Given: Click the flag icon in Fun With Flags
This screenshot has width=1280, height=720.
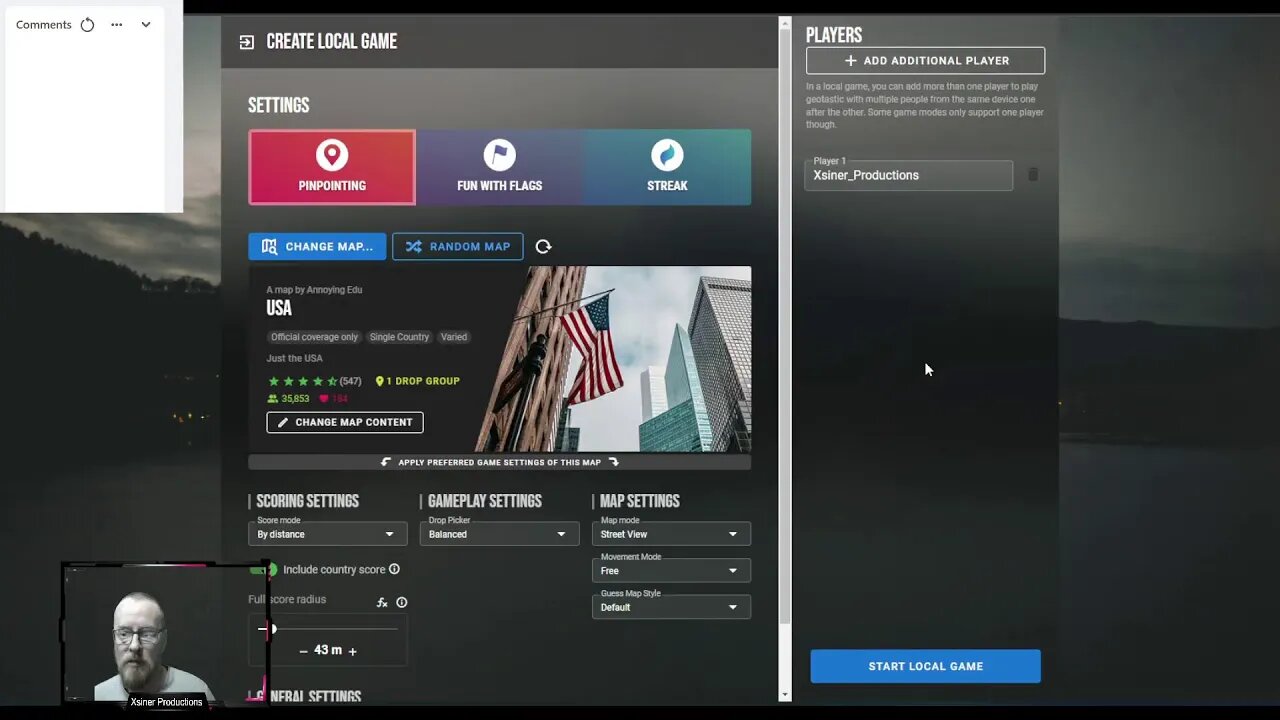Looking at the screenshot, I should 499,155.
